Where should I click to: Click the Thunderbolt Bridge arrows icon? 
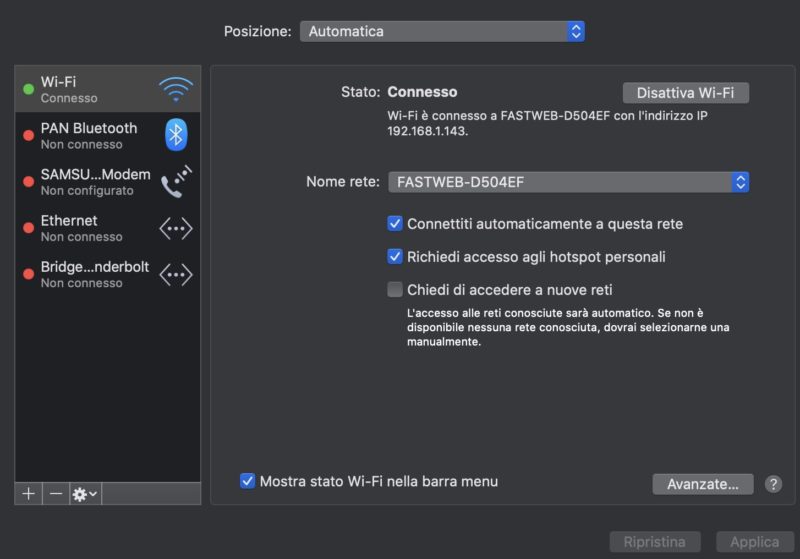(x=176, y=274)
